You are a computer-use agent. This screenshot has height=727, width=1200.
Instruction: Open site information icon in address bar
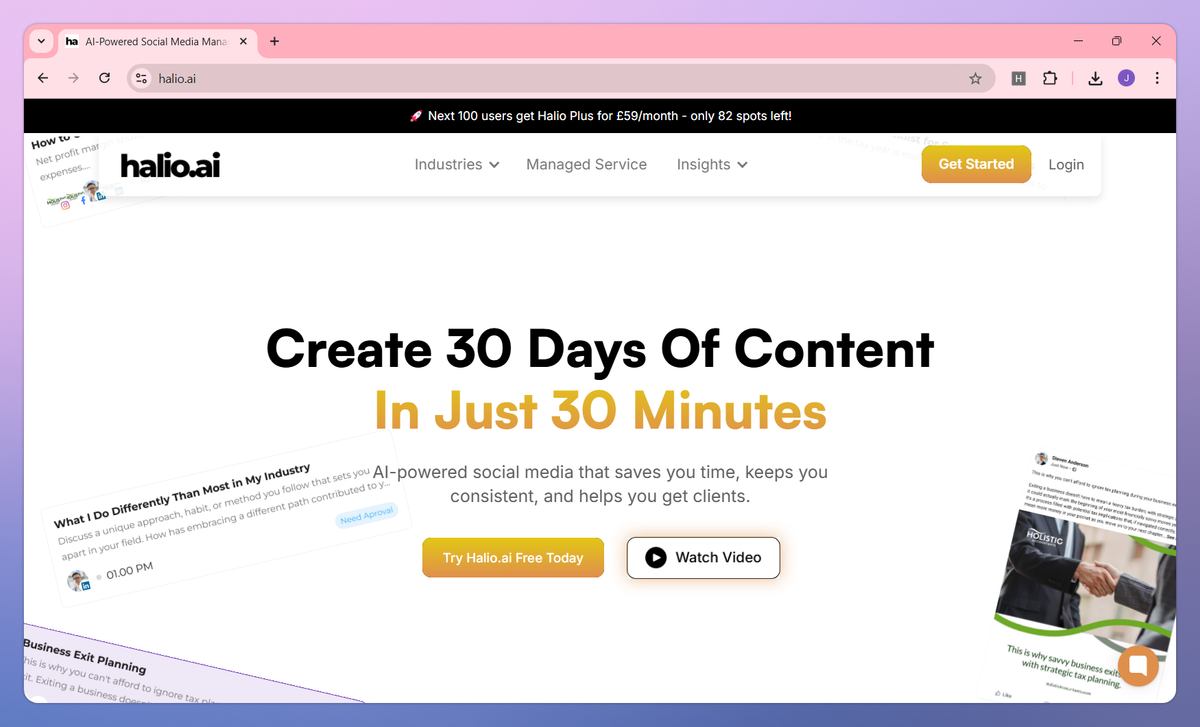coord(141,78)
